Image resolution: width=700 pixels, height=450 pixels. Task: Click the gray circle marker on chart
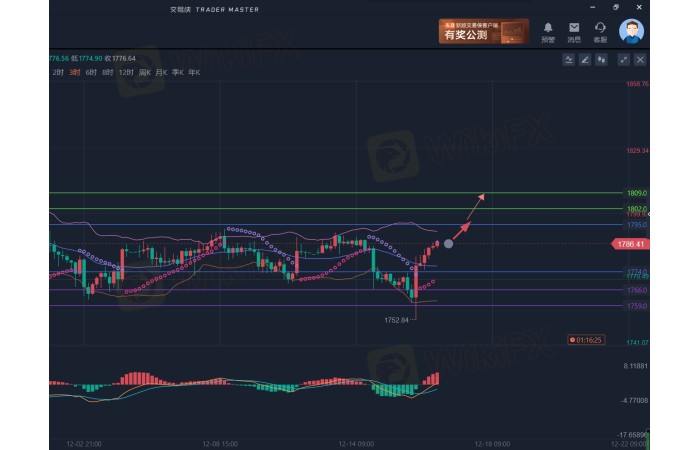click(448, 243)
